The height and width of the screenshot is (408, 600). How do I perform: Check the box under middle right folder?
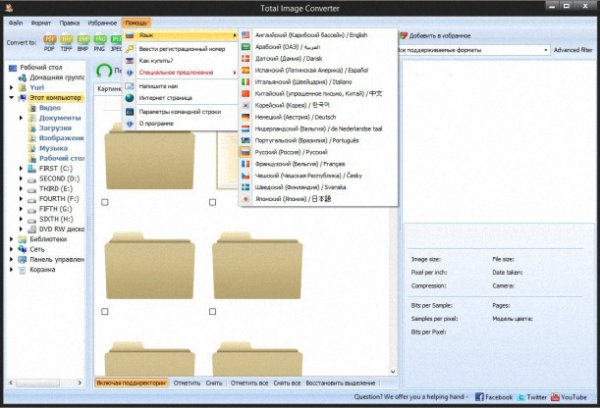coord(212,312)
